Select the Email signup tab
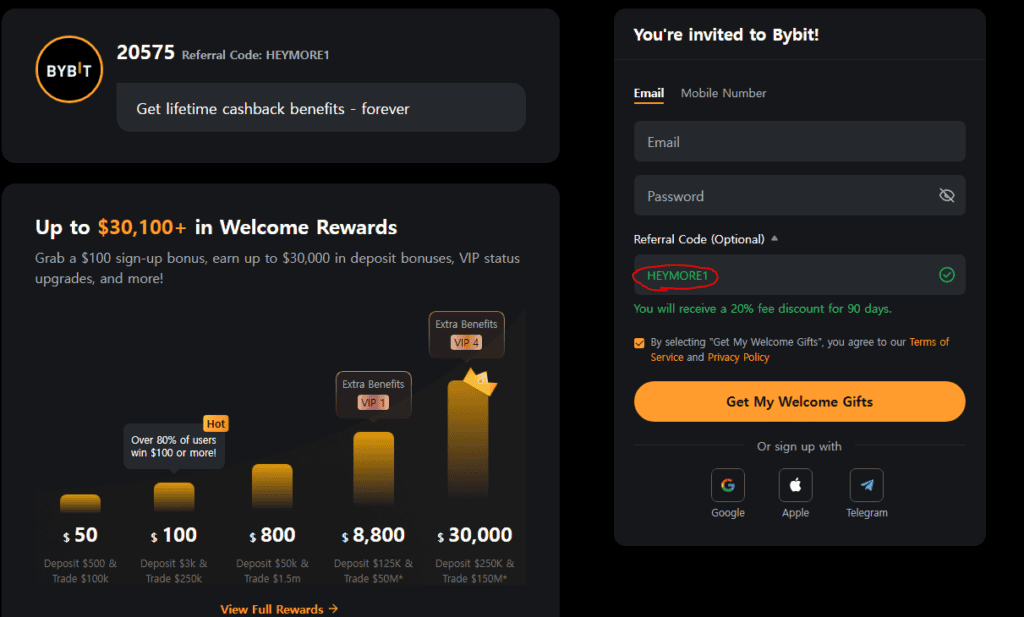This screenshot has height=617, width=1024. 648,93
